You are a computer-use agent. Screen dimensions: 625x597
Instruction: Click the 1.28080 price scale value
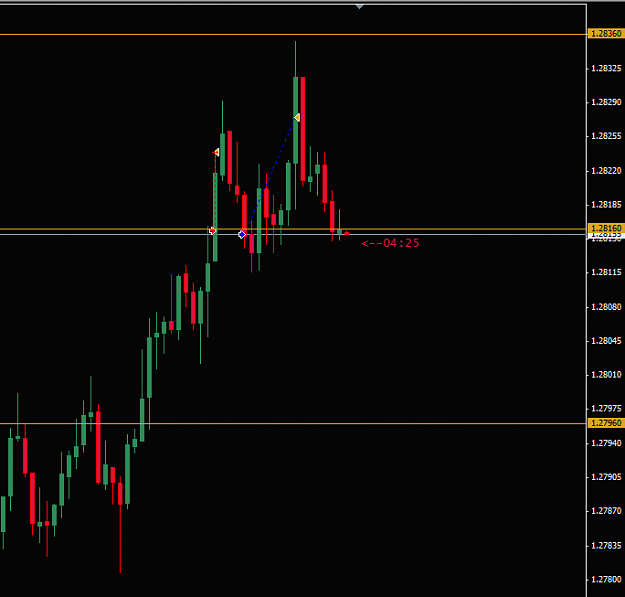(606, 307)
